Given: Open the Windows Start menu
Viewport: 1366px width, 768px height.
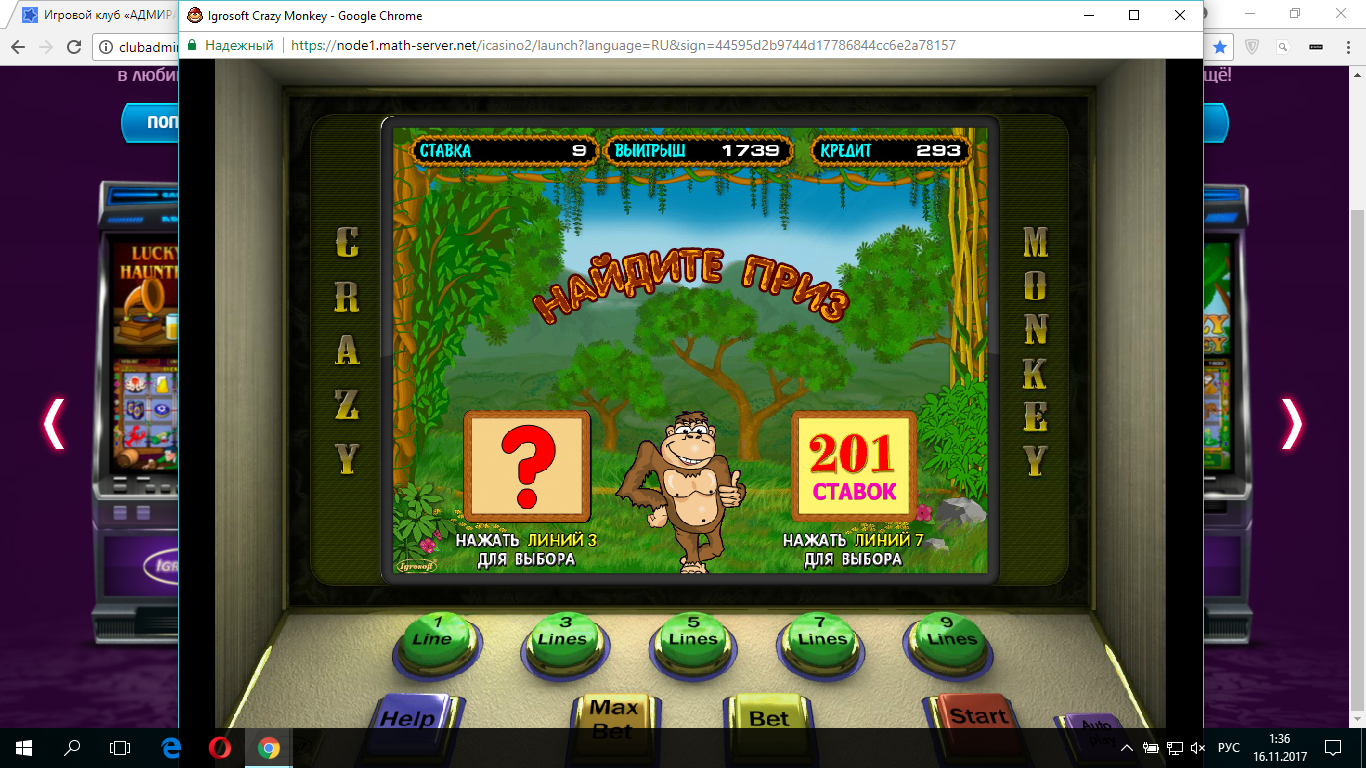Looking at the screenshot, I should (x=24, y=748).
